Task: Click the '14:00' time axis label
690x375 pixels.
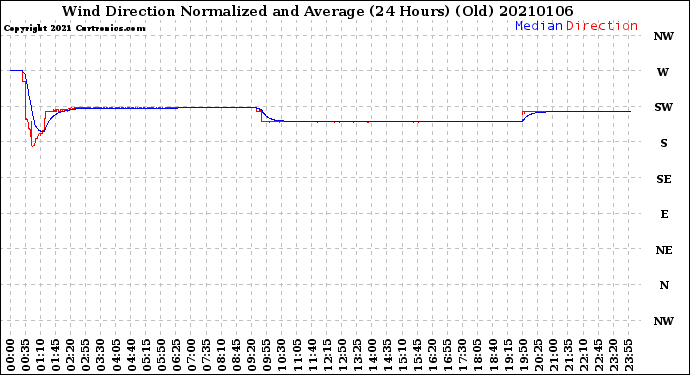Action: [x=372, y=355]
